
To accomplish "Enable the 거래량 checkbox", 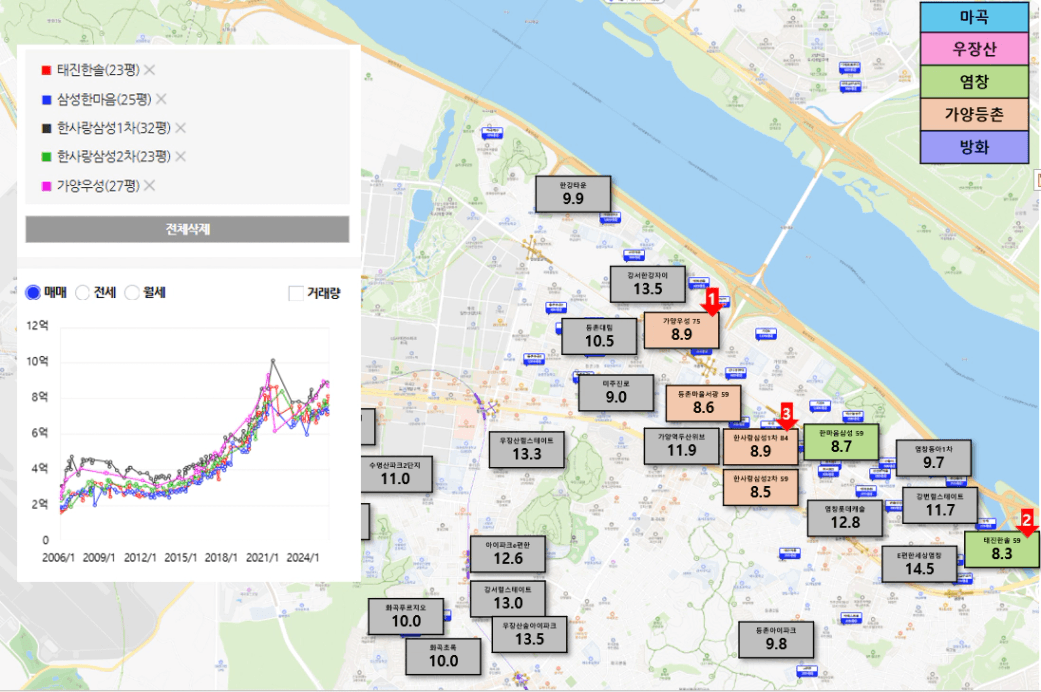I will pos(296,293).
